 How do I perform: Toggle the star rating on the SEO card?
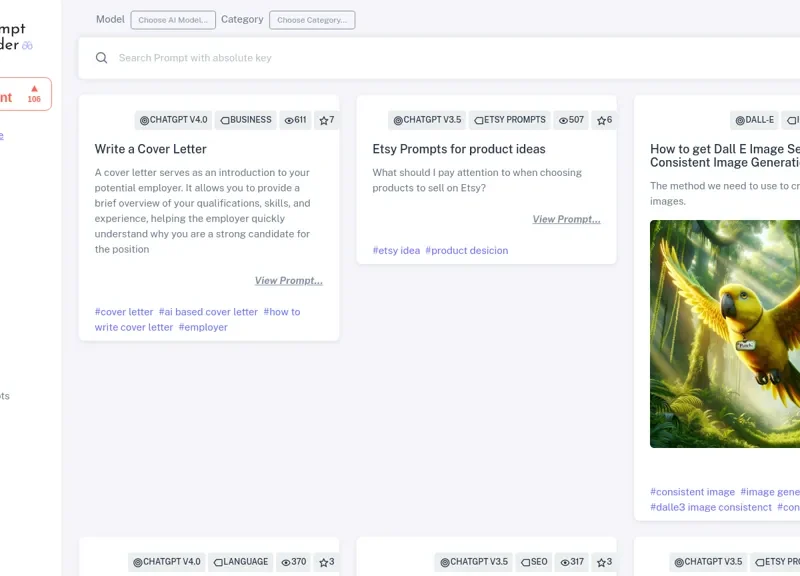[605, 561]
